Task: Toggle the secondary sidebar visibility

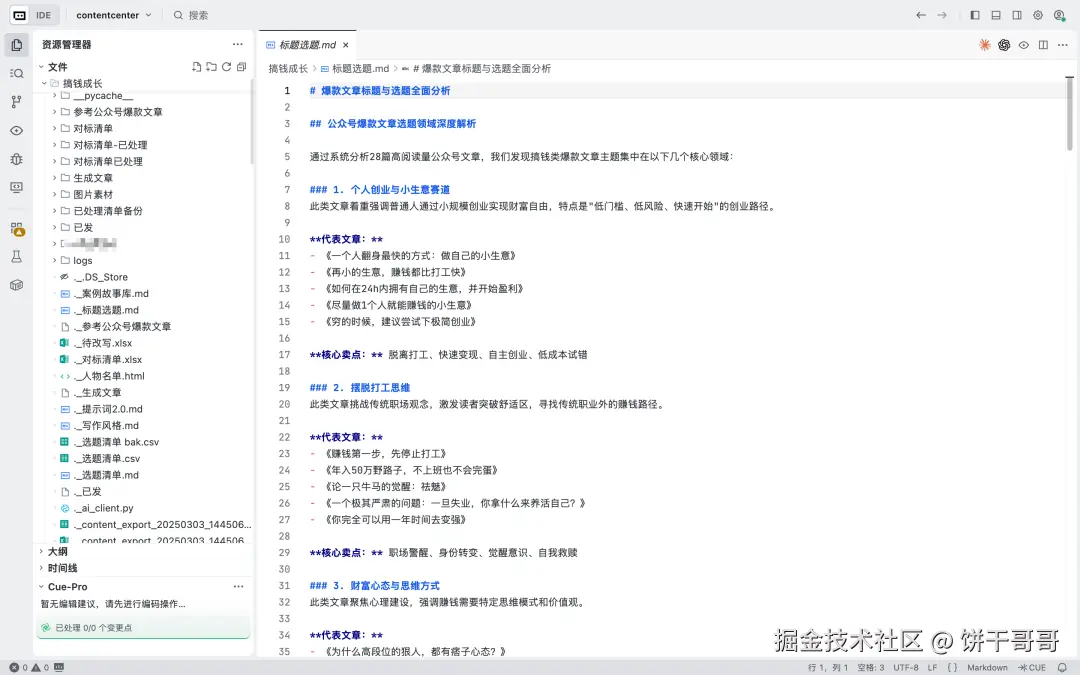Action: click(x=1017, y=15)
